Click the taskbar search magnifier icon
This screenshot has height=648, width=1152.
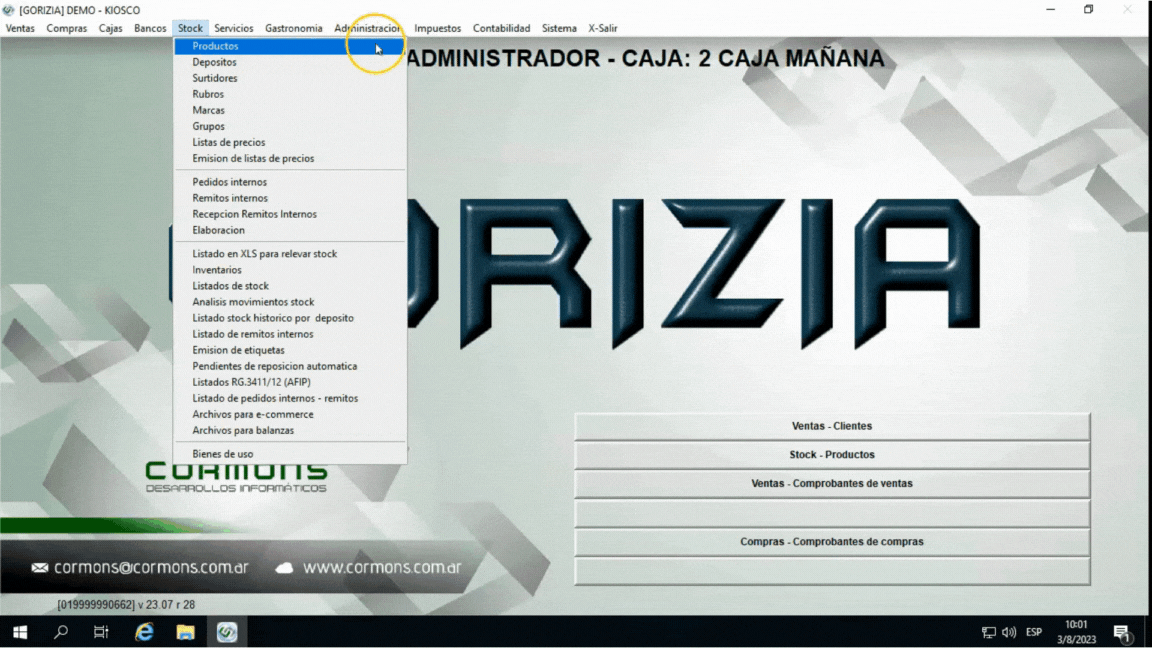pos(61,632)
